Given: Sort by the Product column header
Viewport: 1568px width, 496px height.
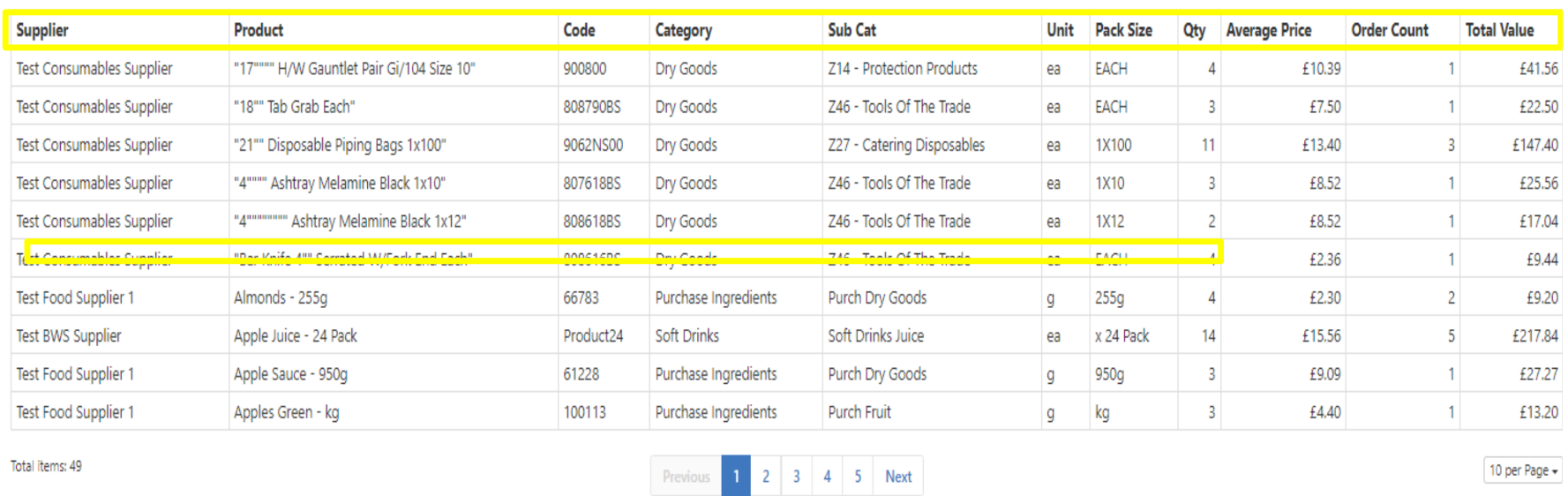Looking at the screenshot, I should pyautogui.click(x=259, y=30).
